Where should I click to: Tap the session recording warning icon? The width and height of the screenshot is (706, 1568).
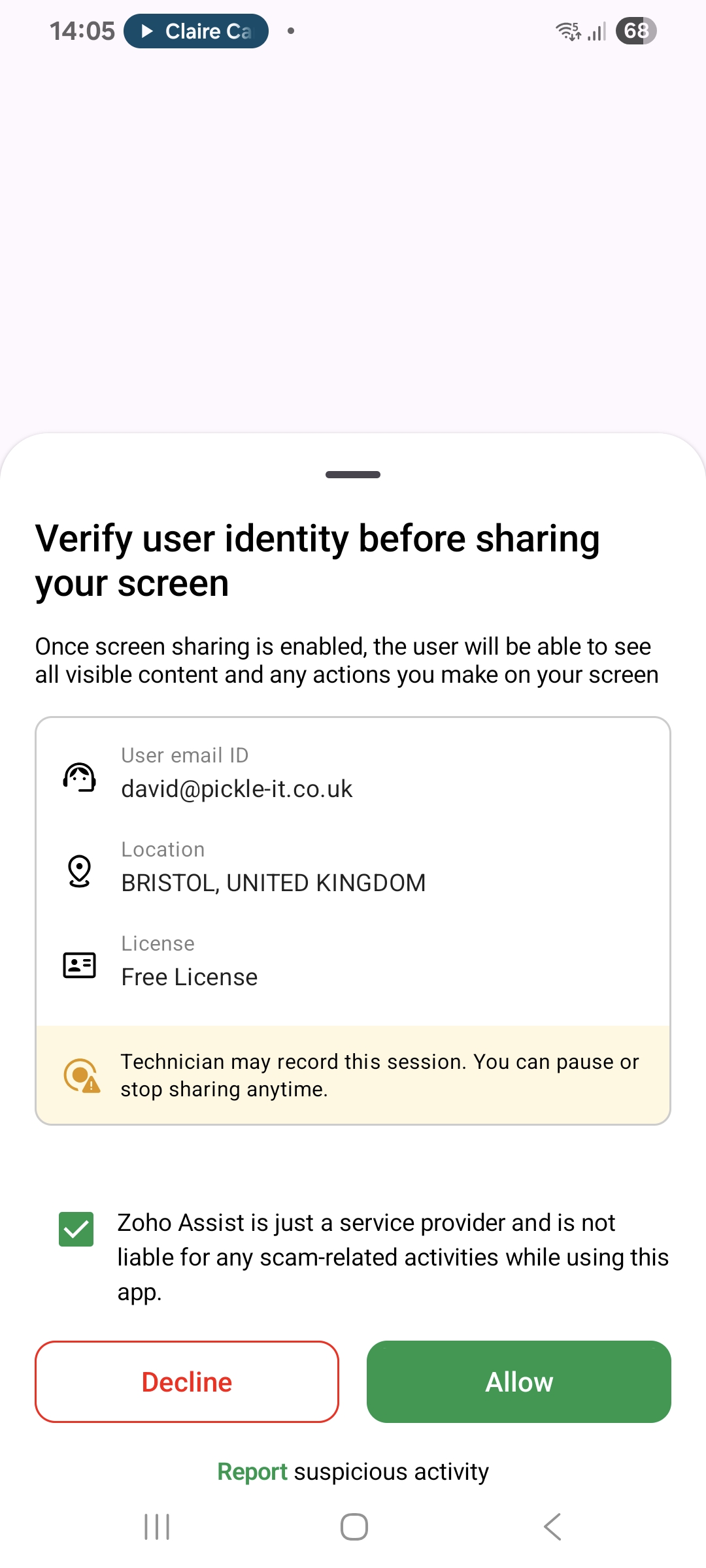pos(82,1075)
